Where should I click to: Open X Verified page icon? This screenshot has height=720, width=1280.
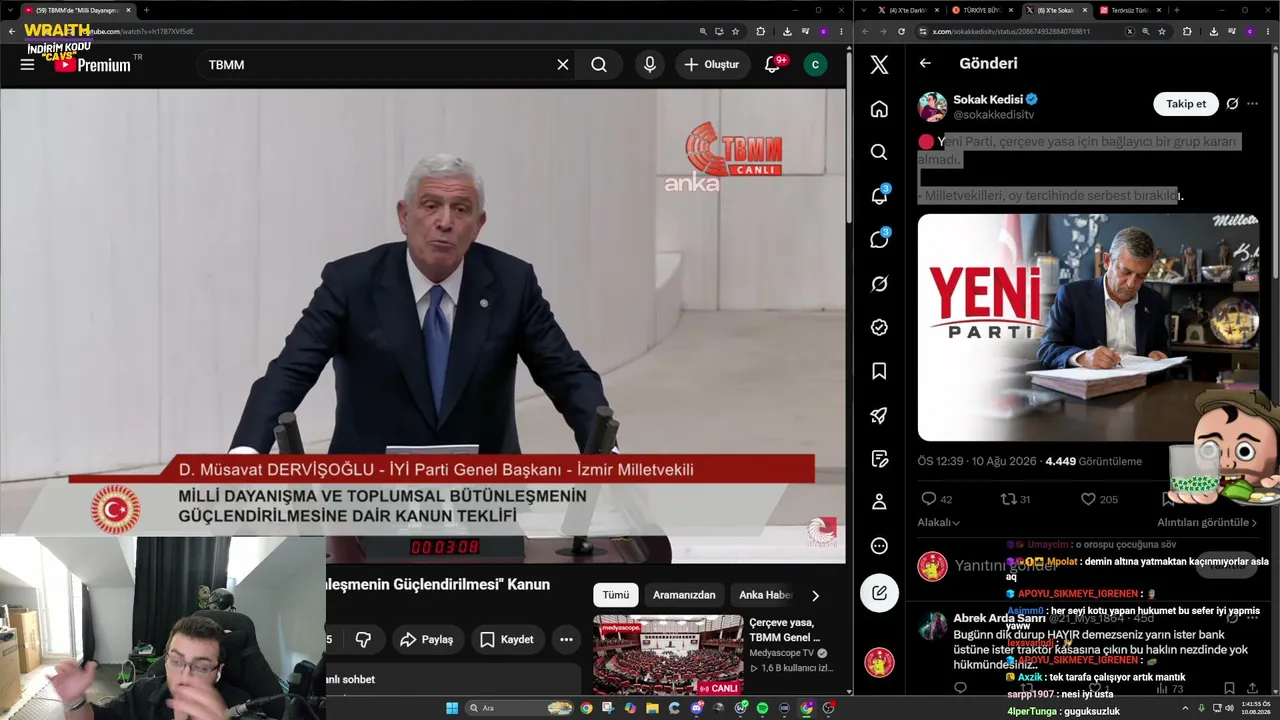pyautogui.click(x=879, y=327)
